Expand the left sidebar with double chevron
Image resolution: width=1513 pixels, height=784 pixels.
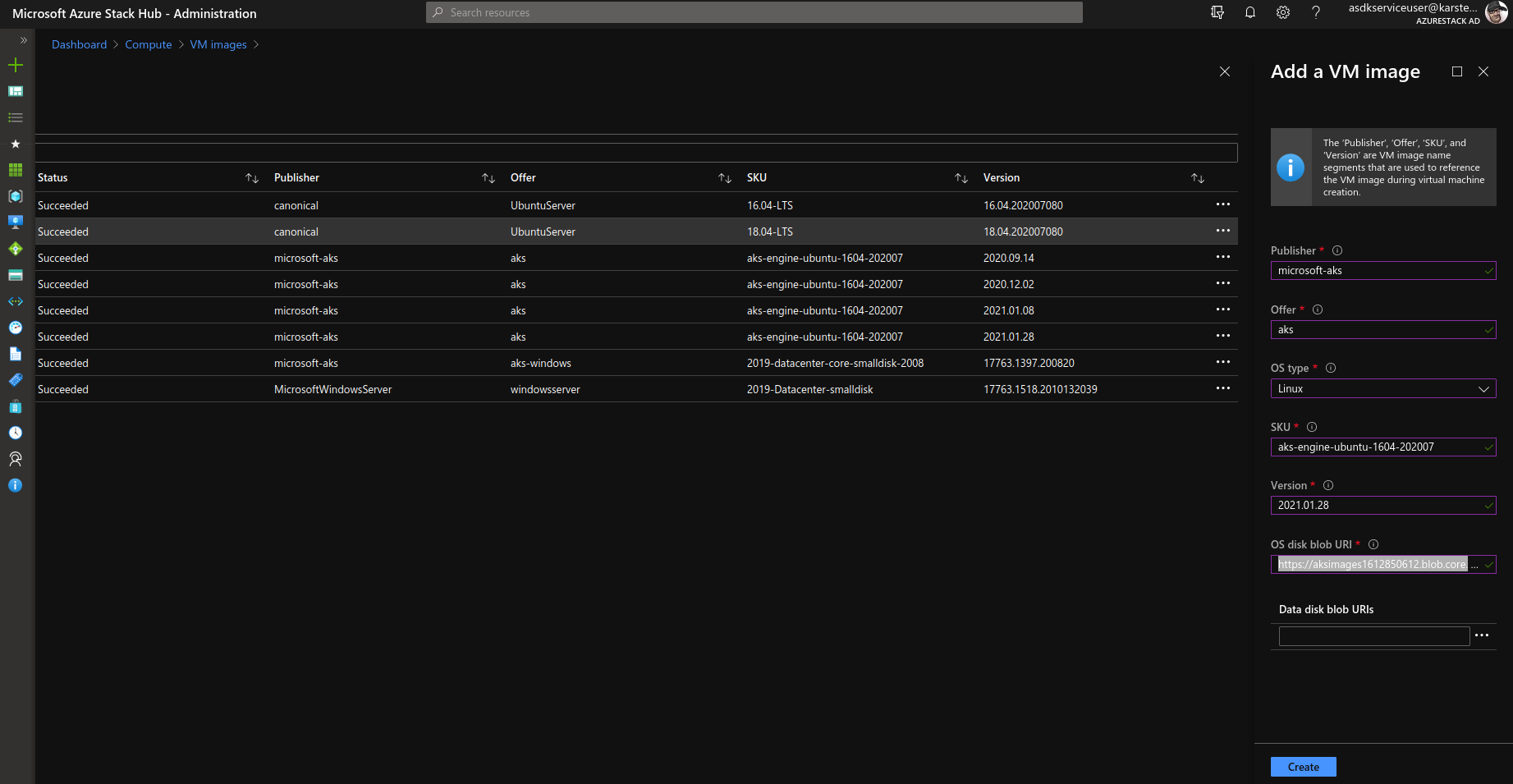[23, 39]
